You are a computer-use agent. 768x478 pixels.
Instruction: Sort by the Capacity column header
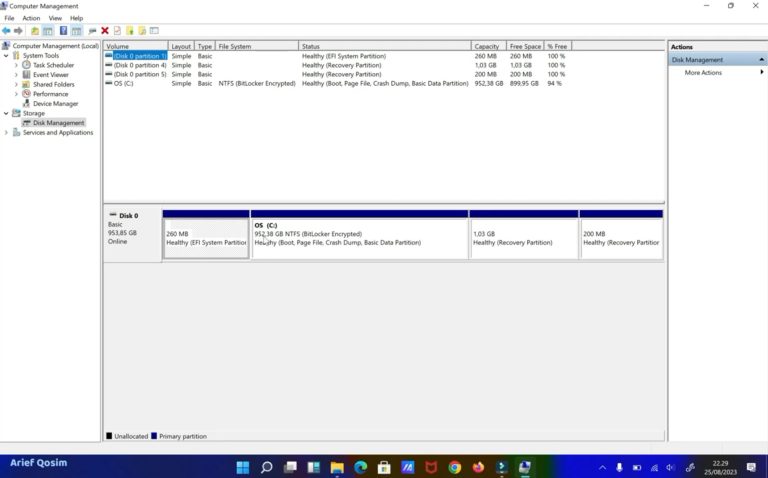(x=488, y=46)
